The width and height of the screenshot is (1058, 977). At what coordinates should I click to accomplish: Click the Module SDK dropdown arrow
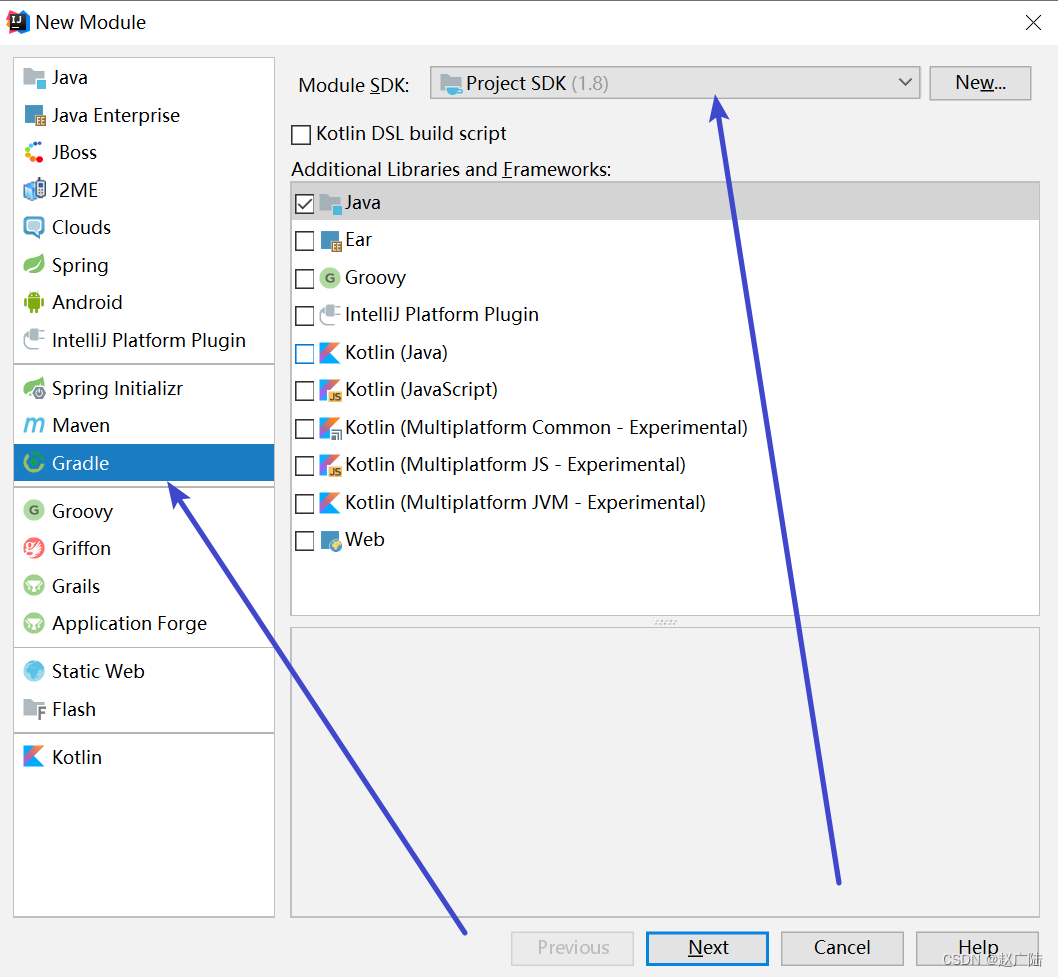coord(905,82)
